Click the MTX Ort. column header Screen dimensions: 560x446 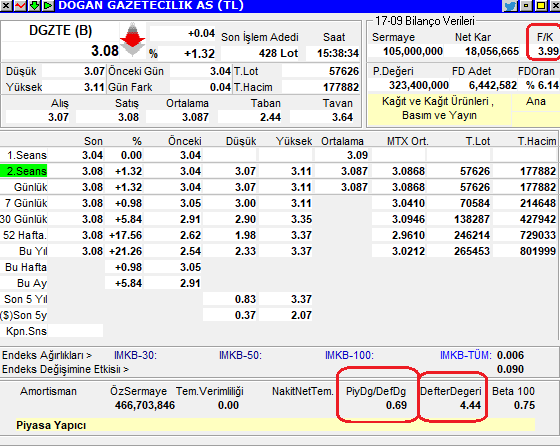click(x=408, y=141)
